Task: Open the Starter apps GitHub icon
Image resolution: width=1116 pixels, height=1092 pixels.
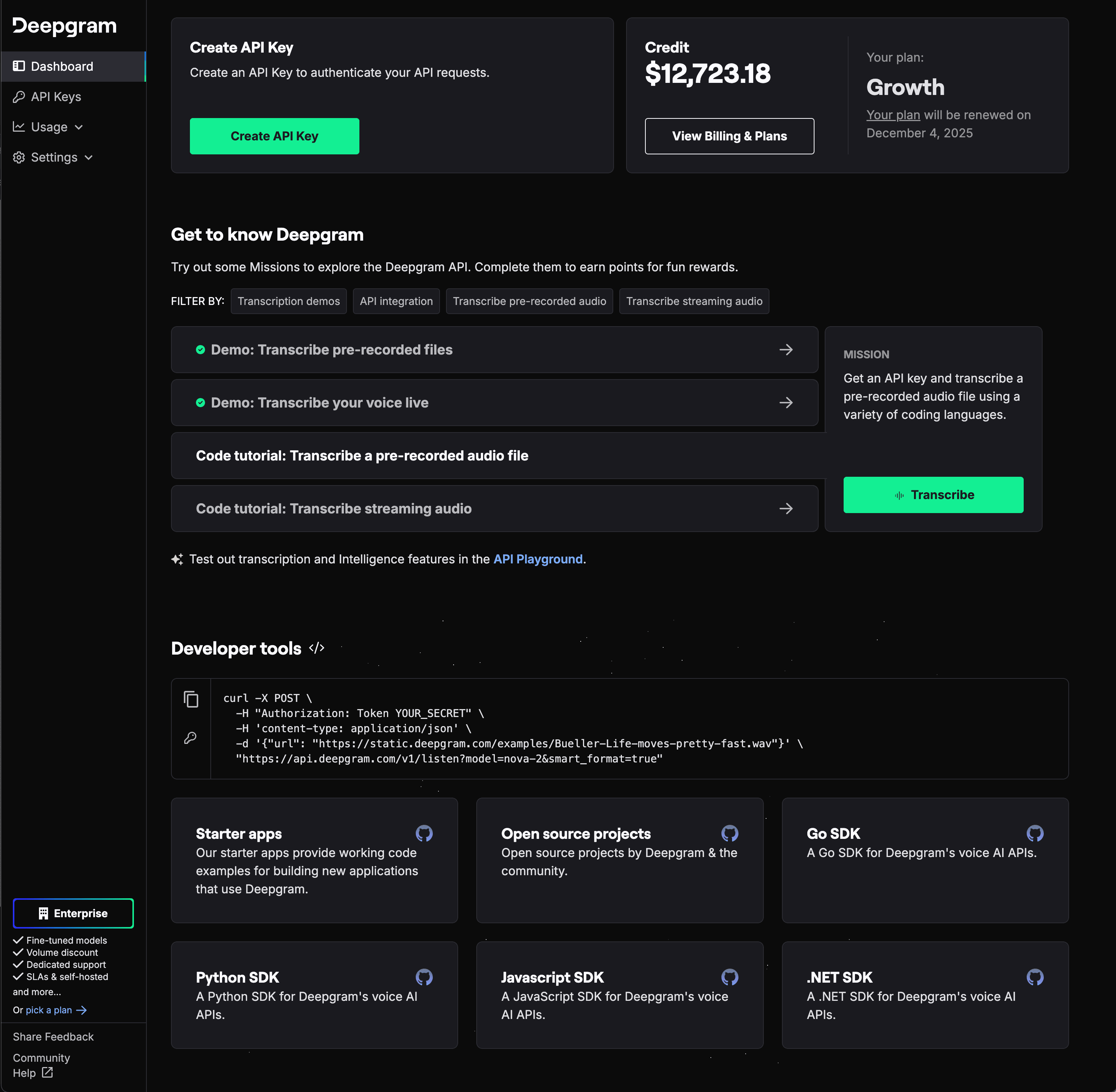Action: pos(424,833)
